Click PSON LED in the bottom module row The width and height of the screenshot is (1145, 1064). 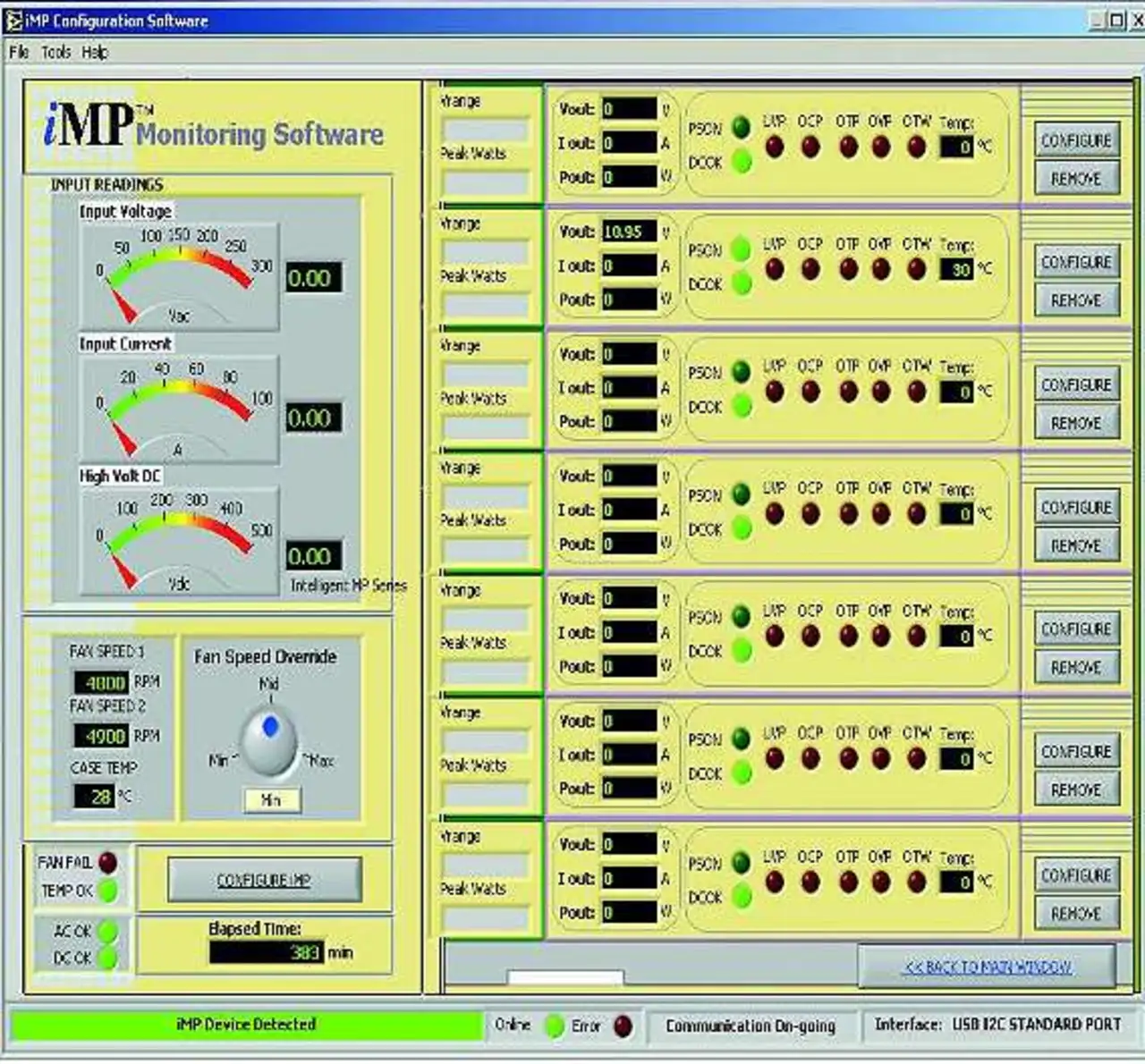742,863
